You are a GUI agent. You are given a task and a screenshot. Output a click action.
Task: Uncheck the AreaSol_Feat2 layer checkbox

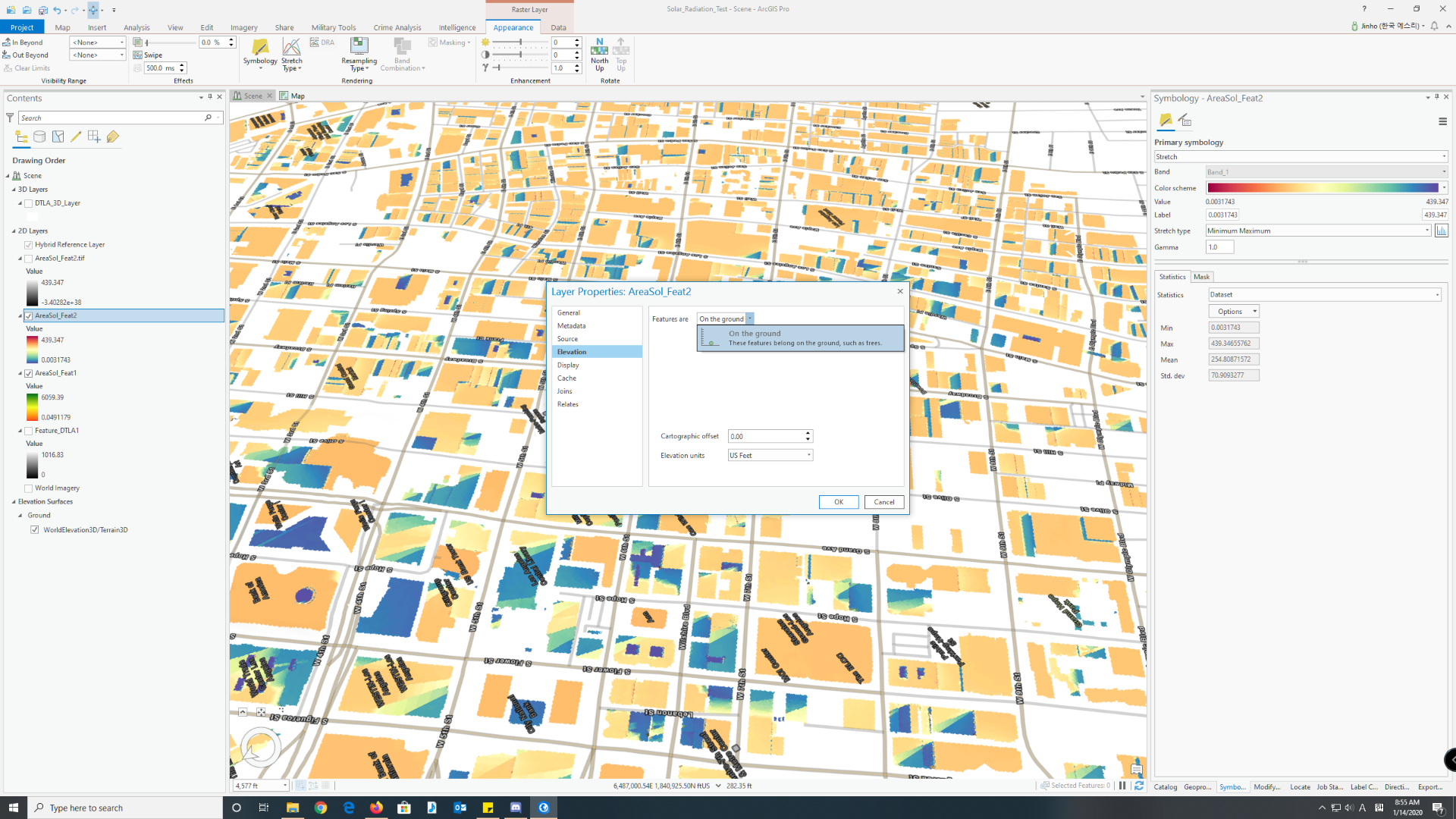coord(29,315)
